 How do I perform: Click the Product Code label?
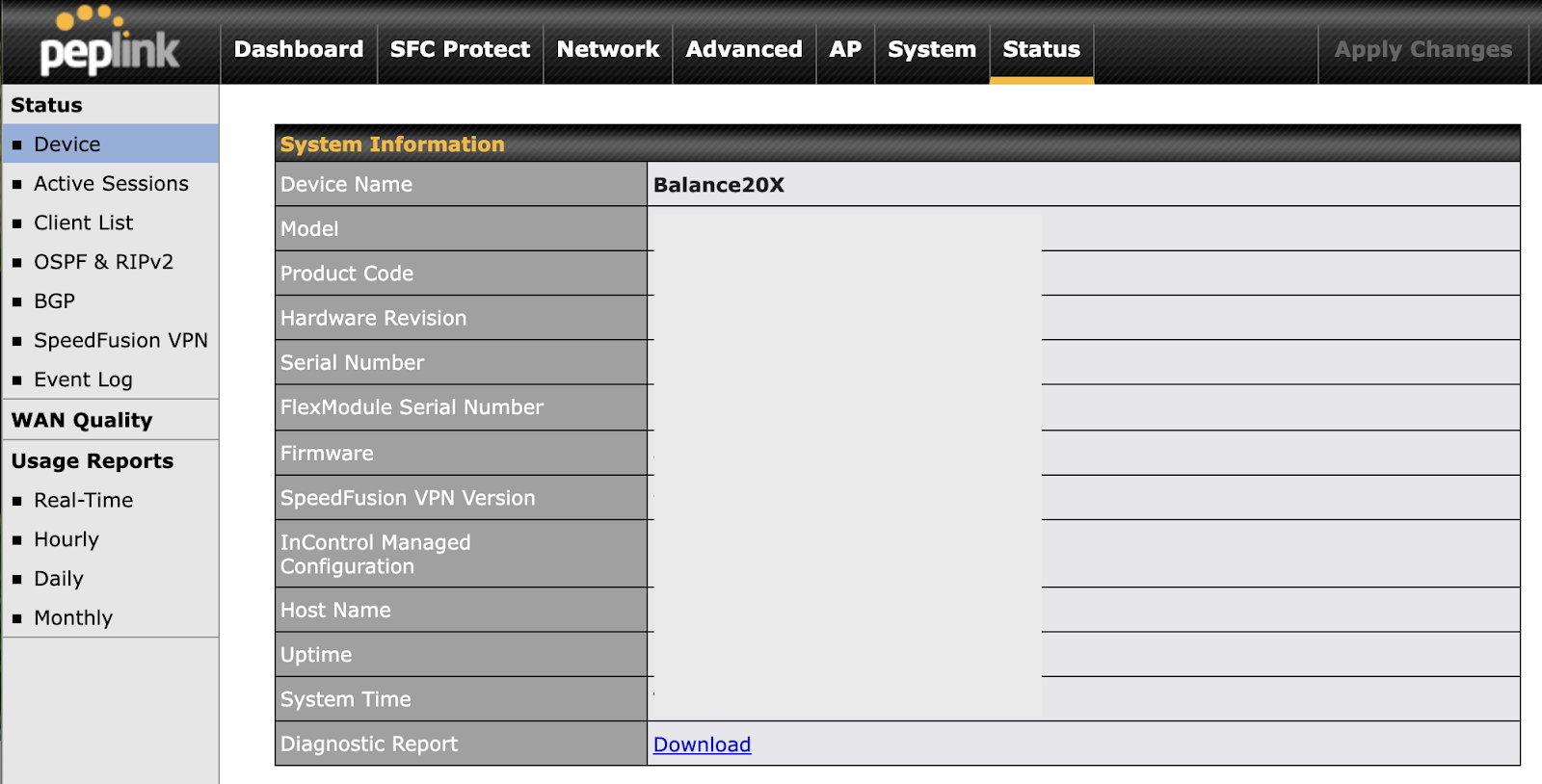click(x=347, y=274)
